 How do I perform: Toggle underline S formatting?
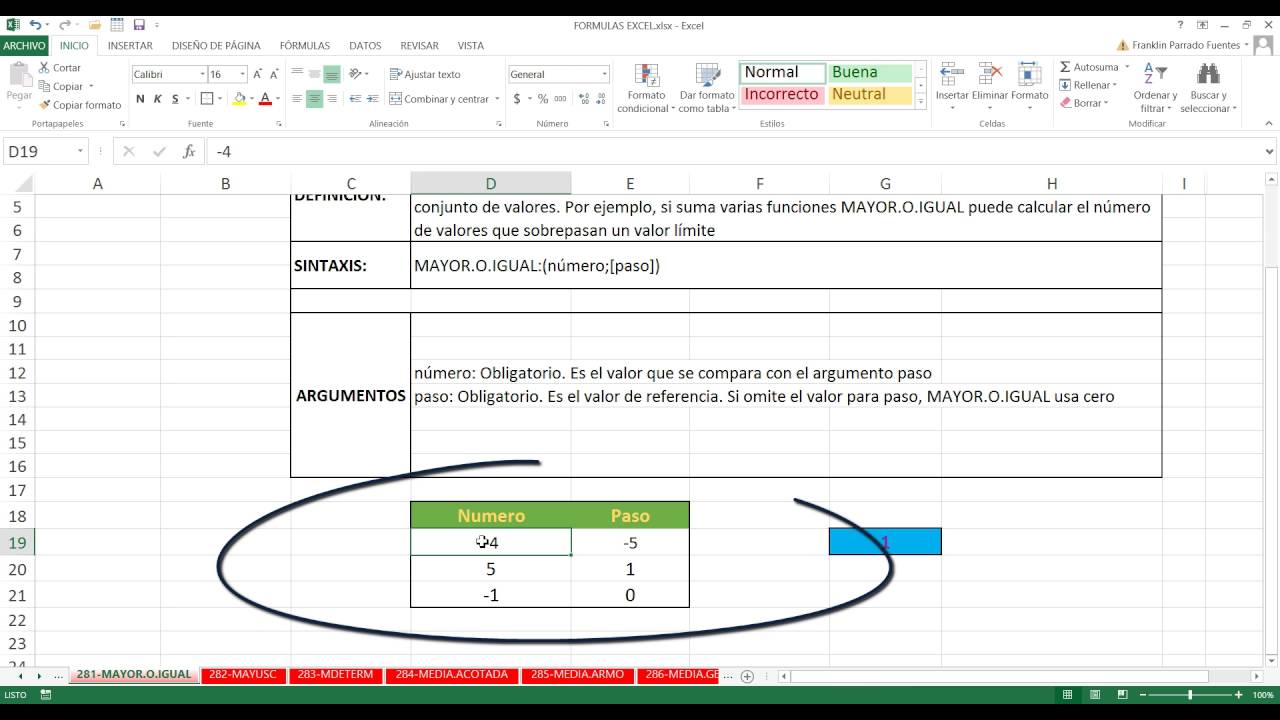(175, 99)
